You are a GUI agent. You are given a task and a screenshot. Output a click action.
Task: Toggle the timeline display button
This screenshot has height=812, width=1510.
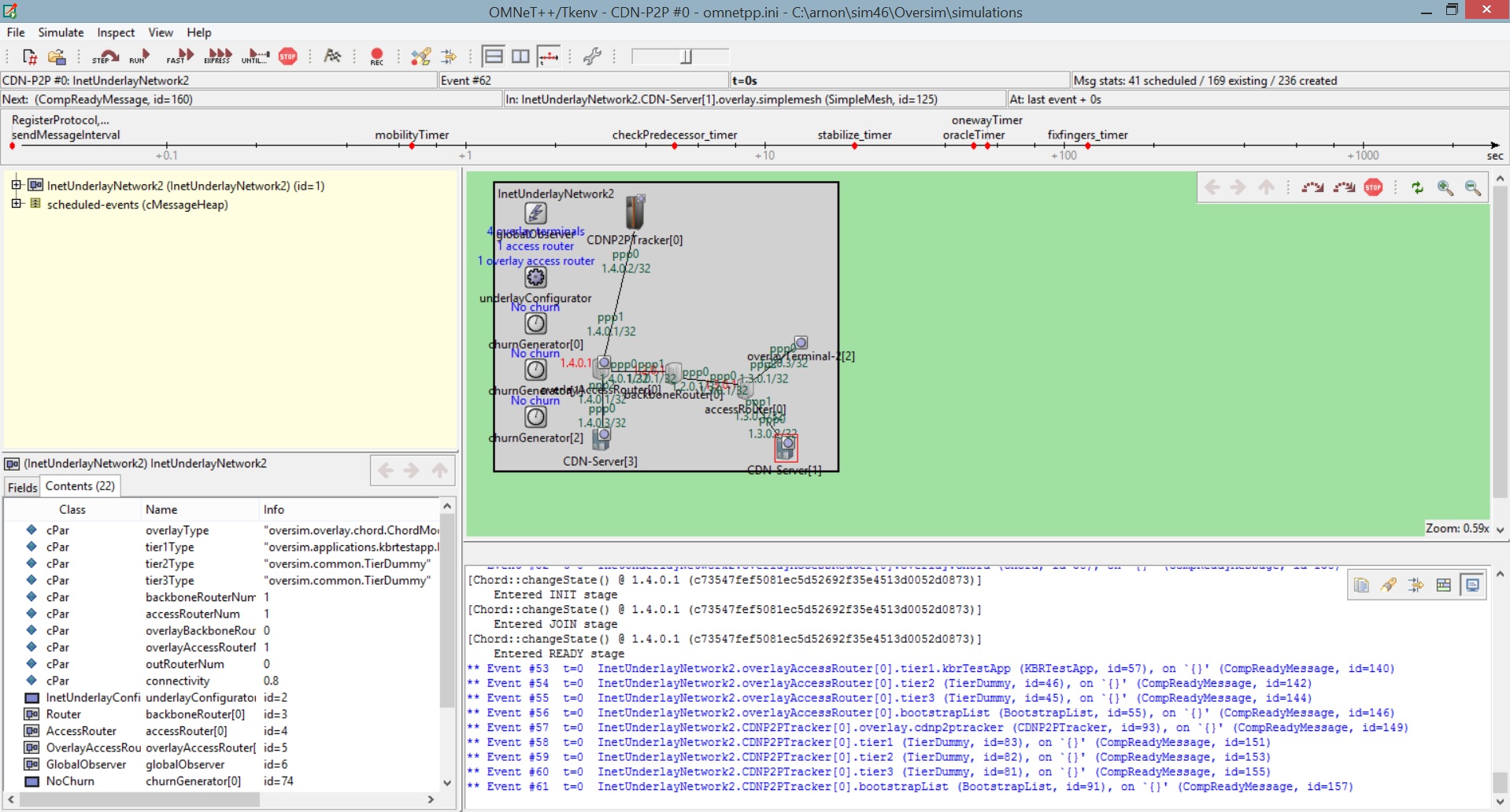click(x=549, y=57)
